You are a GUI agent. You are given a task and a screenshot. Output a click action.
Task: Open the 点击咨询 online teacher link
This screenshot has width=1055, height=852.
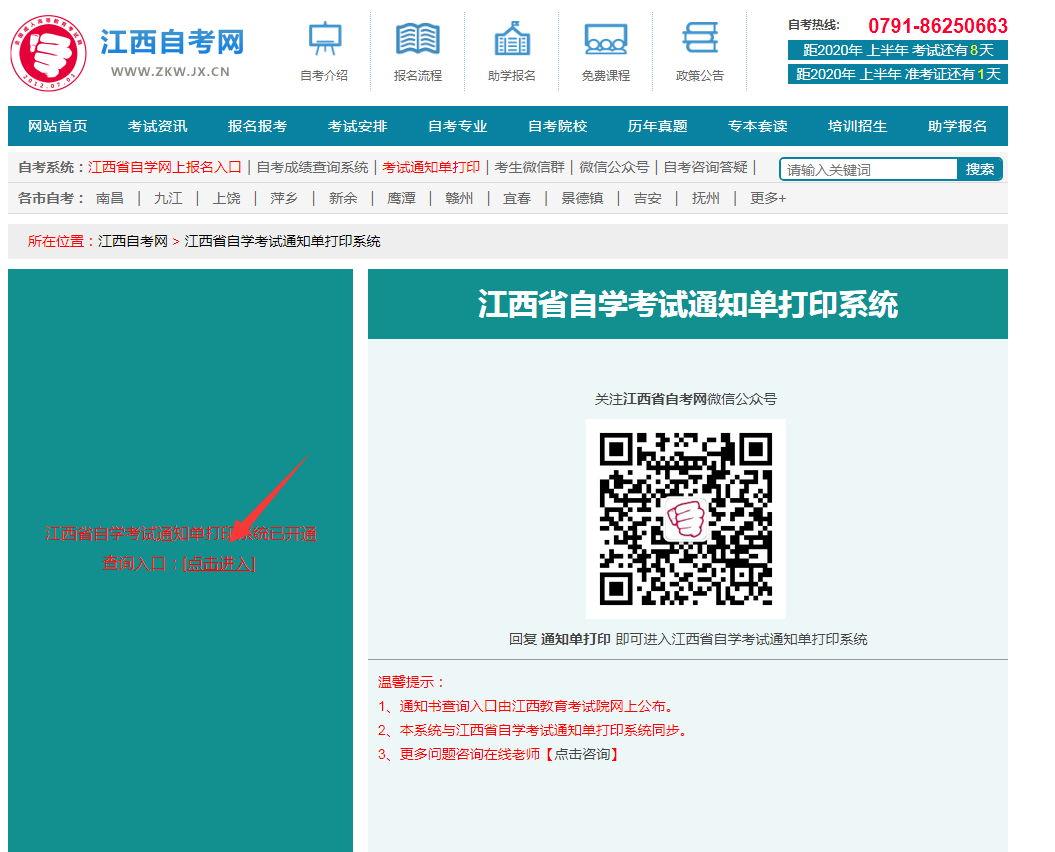(582, 754)
